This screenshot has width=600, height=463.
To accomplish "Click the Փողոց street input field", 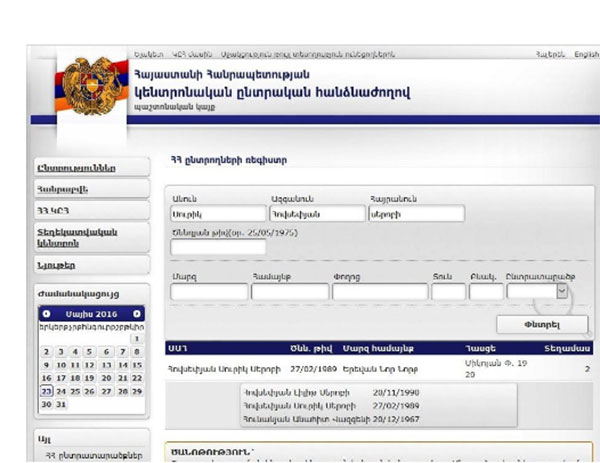I will click(x=379, y=292).
